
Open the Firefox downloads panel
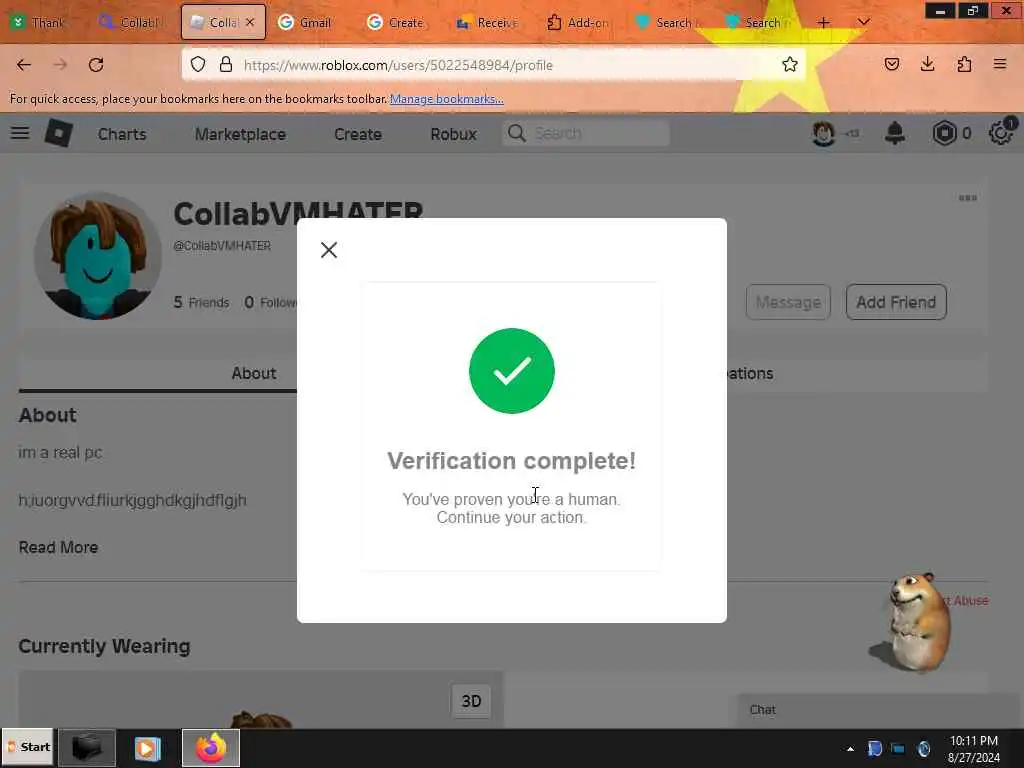coord(927,64)
